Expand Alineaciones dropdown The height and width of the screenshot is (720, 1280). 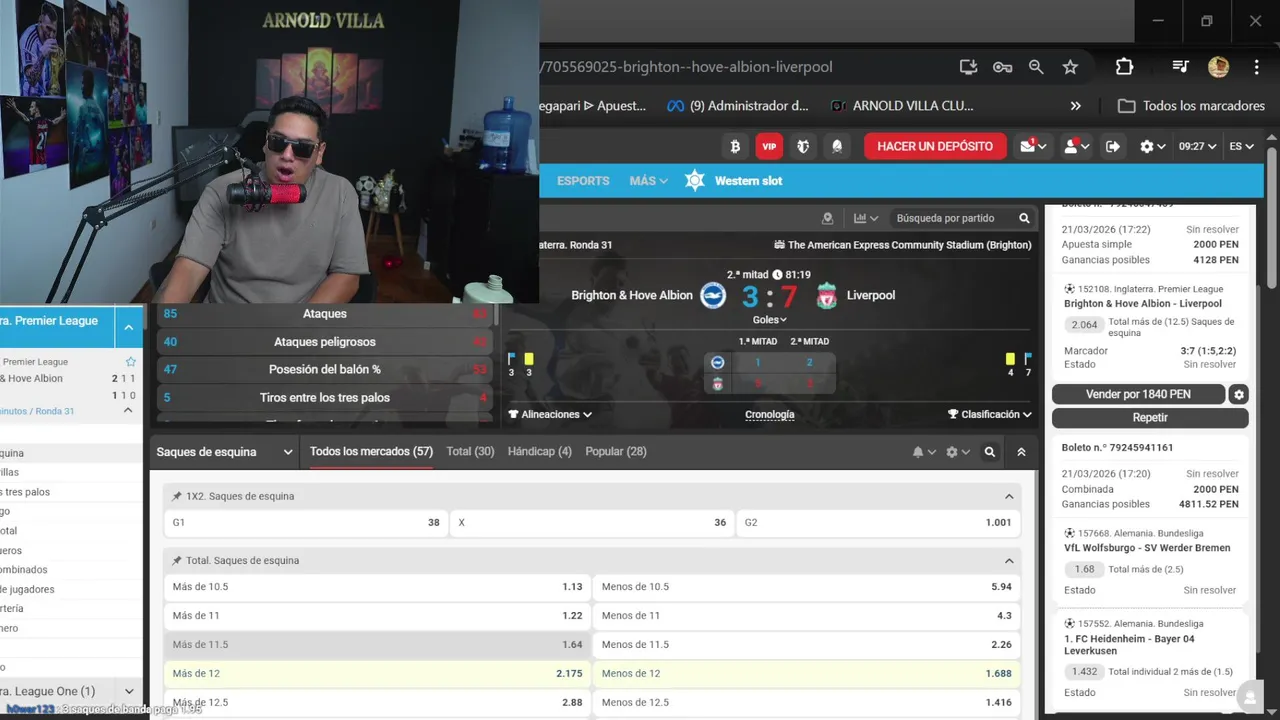(x=549, y=414)
